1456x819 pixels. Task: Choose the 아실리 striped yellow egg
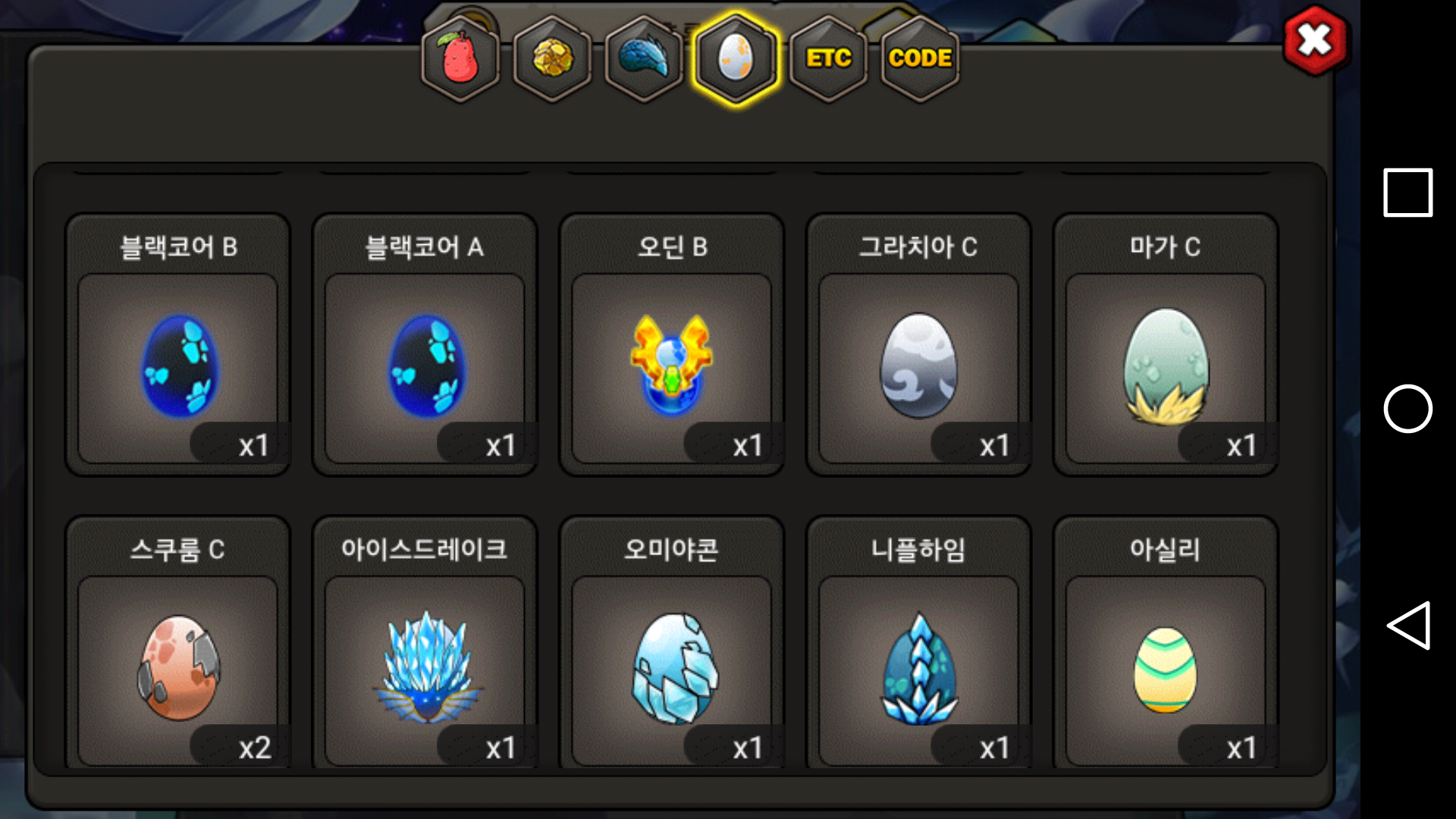[x=1166, y=643]
